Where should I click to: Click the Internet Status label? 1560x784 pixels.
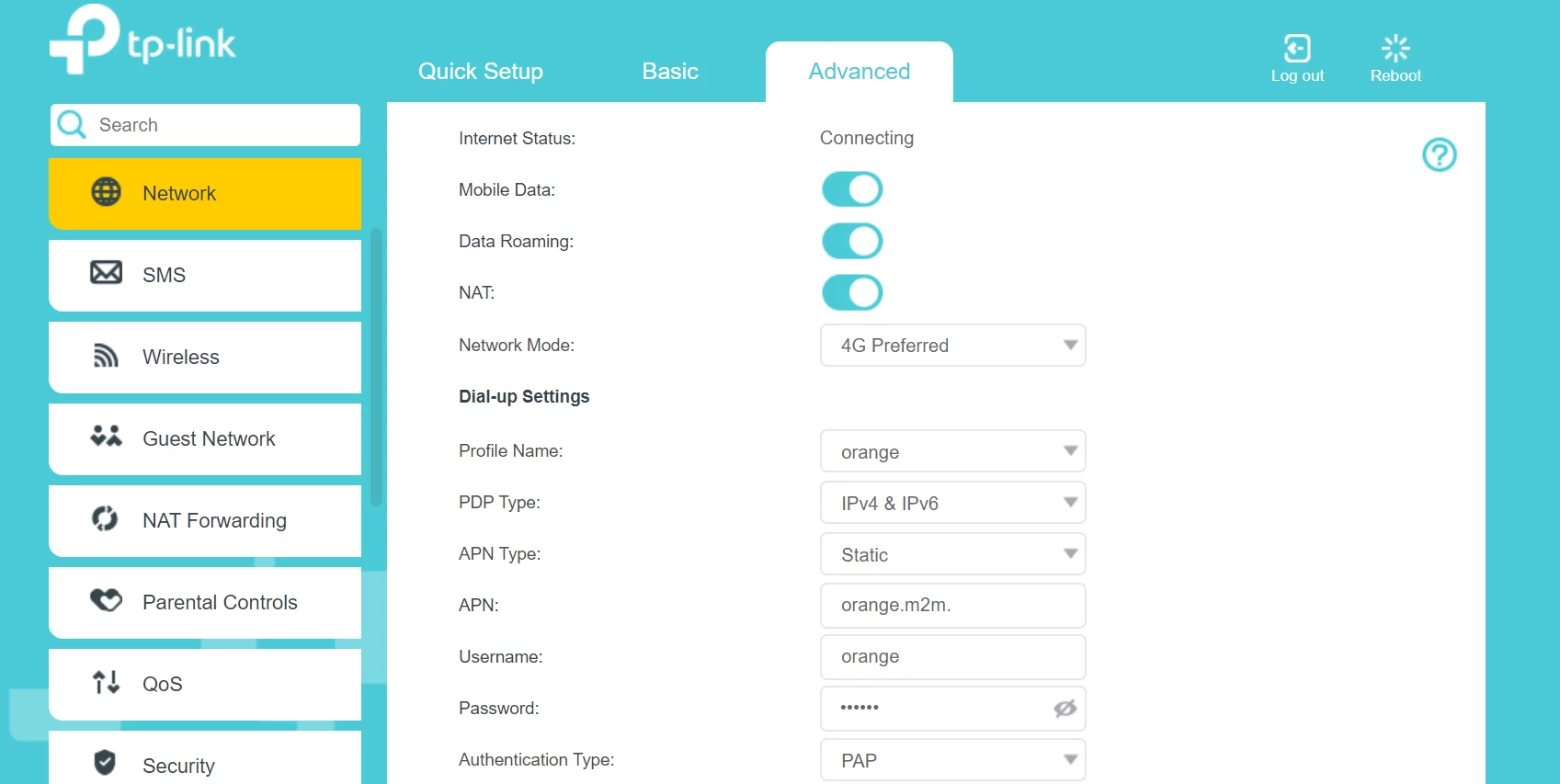(x=517, y=139)
